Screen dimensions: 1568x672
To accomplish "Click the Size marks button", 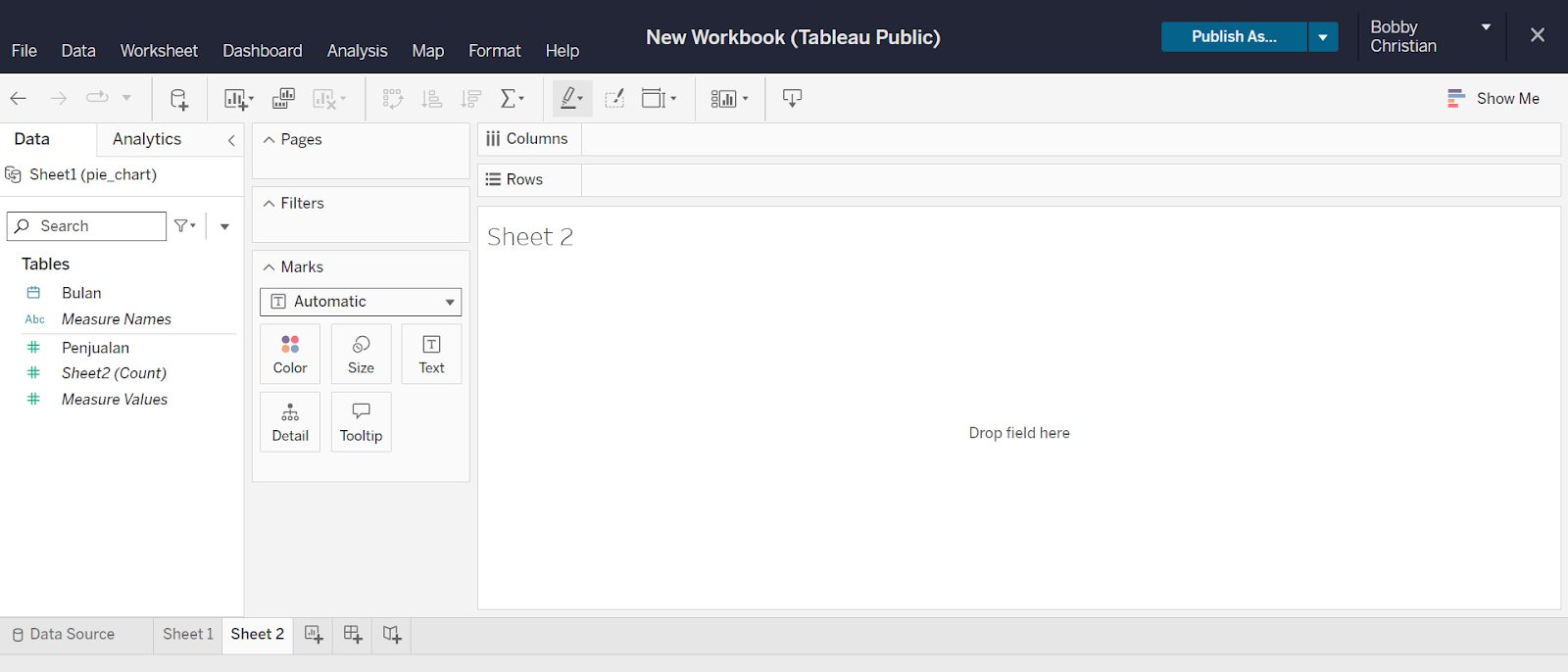I will click(361, 354).
